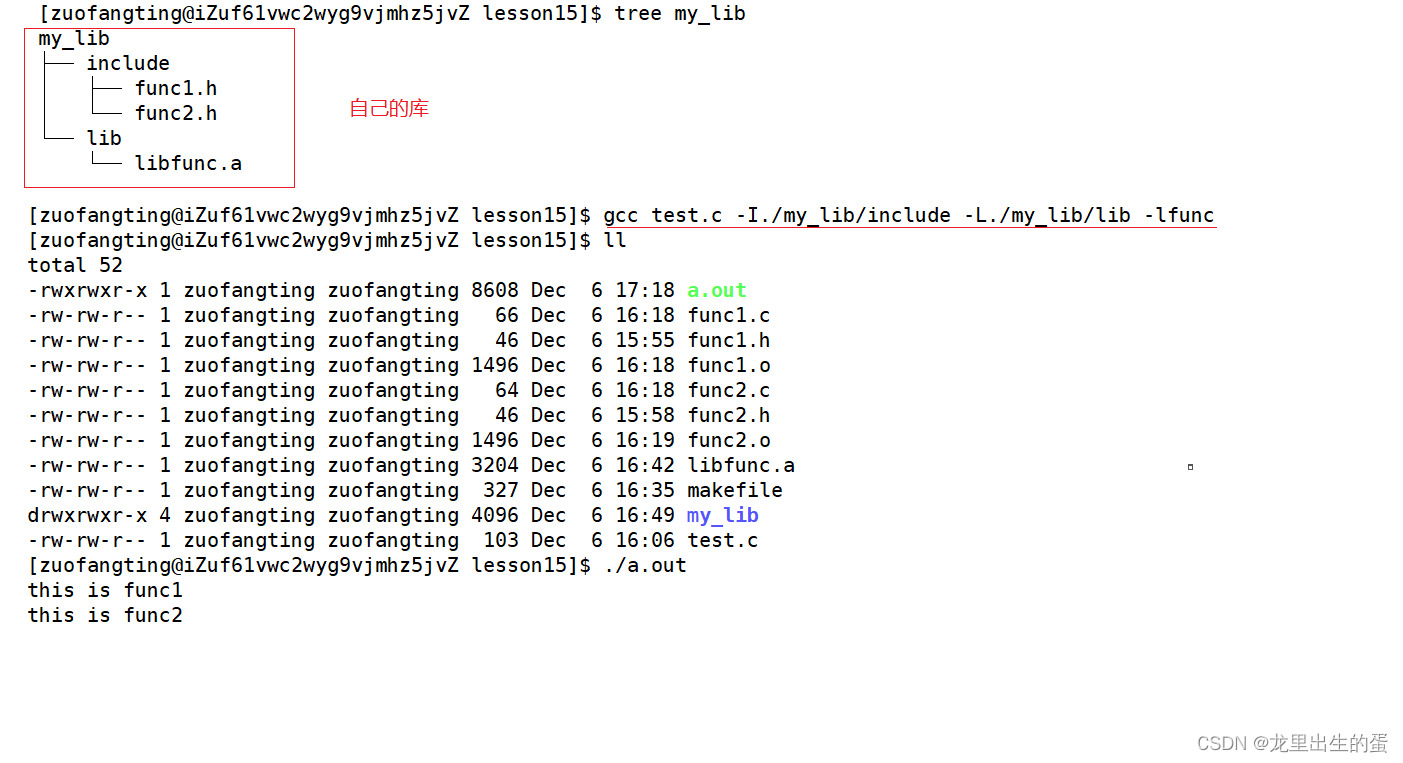Click func2.h under include in the tree
The height and width of the screenshot is (763, 1403).
[176, 114]
